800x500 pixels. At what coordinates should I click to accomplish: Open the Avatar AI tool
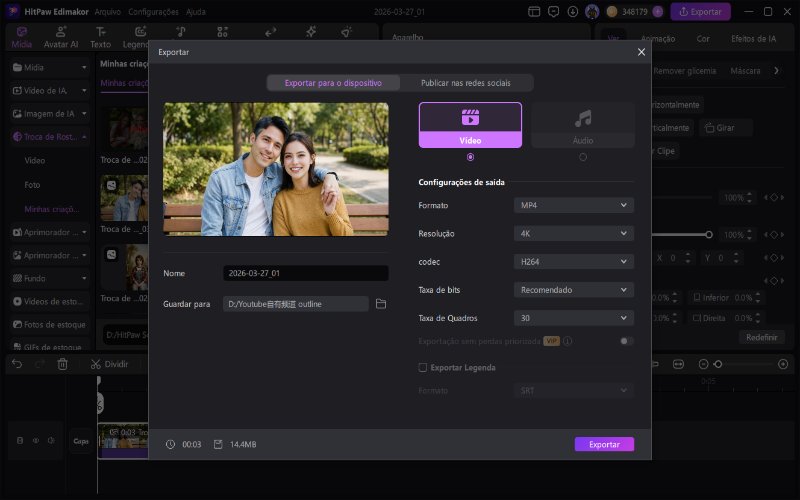tap(61, 38)
